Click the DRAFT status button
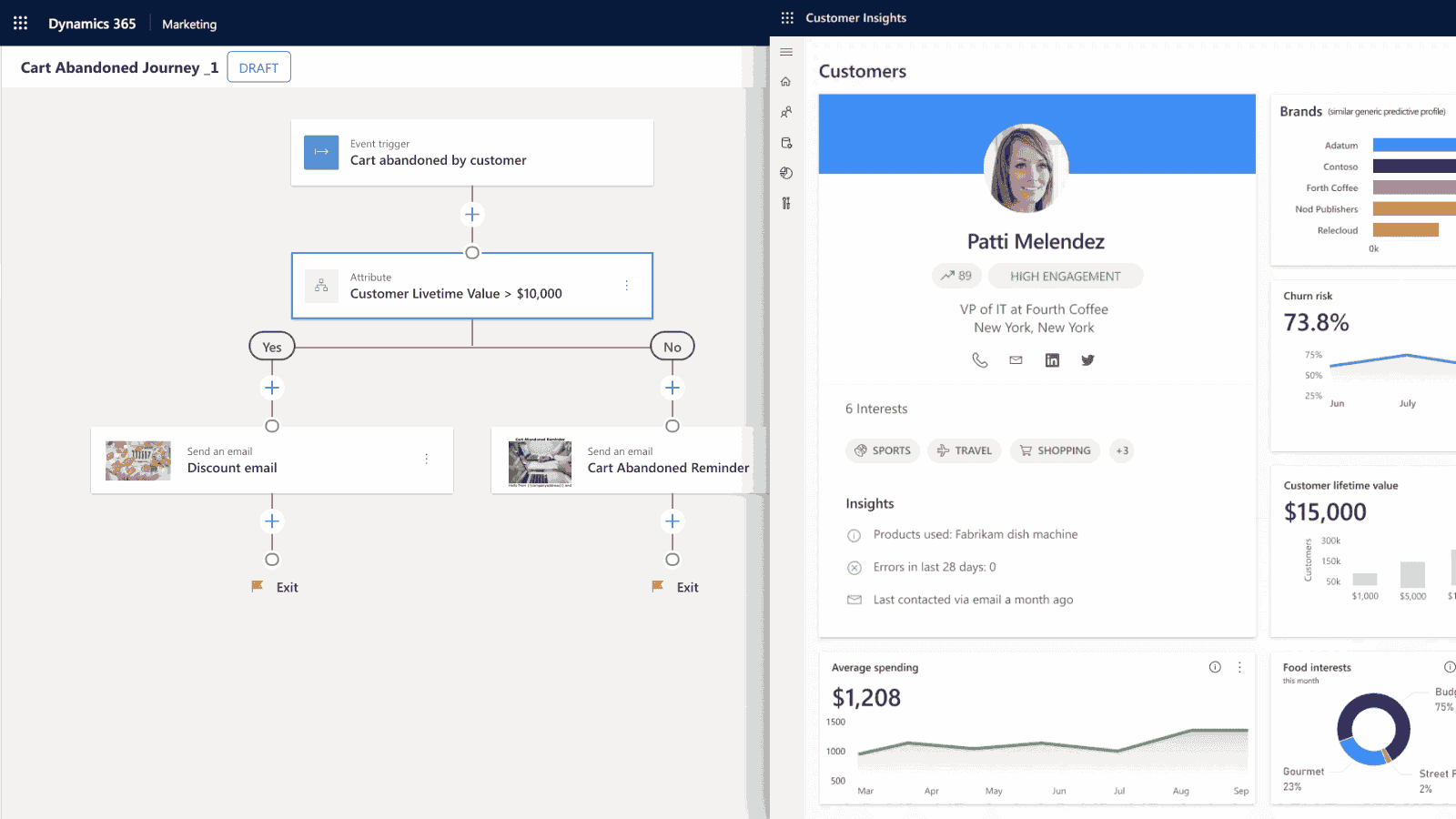The image size is (1456, 819). 258,67
